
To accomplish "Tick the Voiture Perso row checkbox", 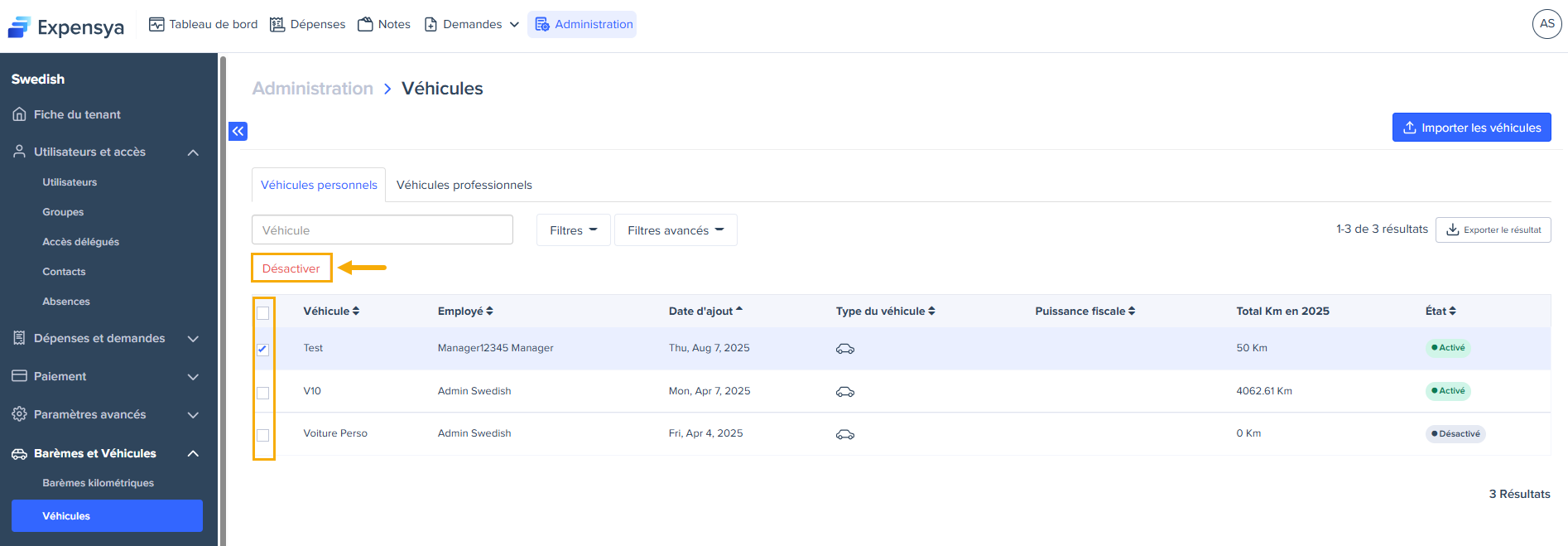I will click(262, 435).
